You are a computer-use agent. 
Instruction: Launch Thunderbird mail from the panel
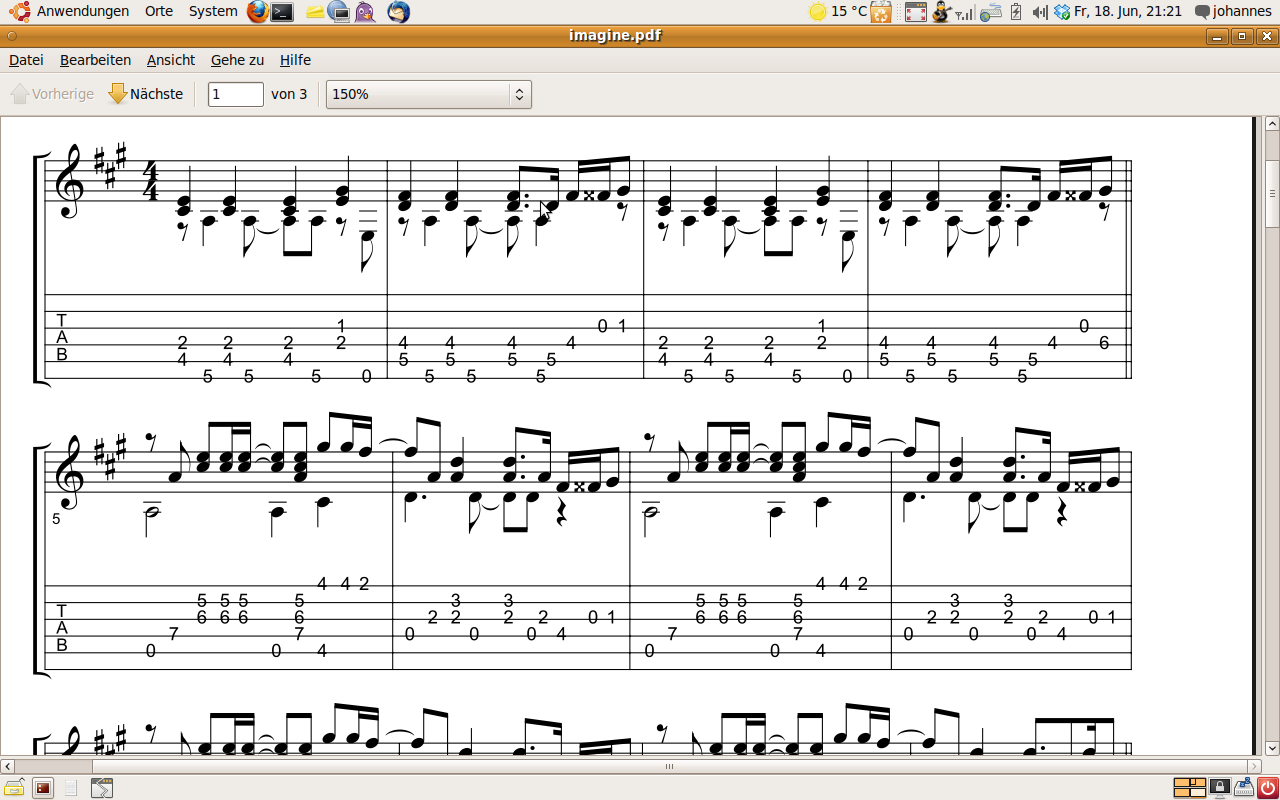(x=398, y=12)
